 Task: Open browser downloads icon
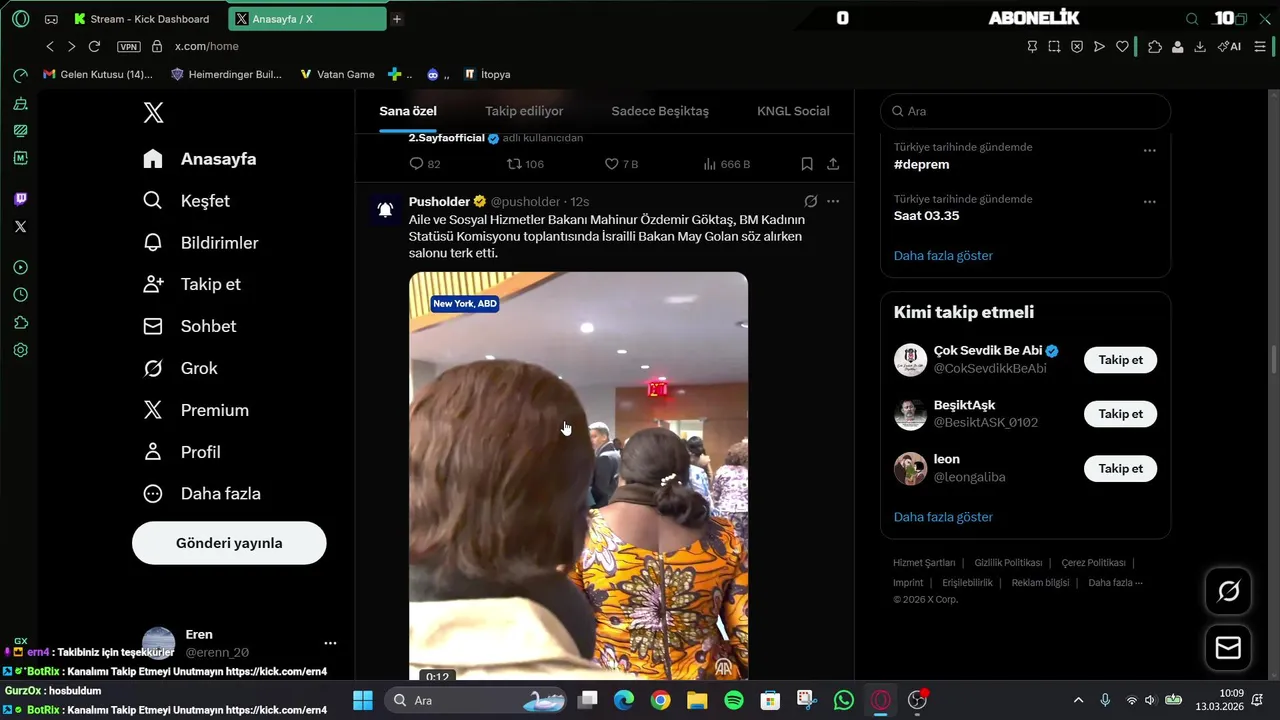pos(1199,46)
